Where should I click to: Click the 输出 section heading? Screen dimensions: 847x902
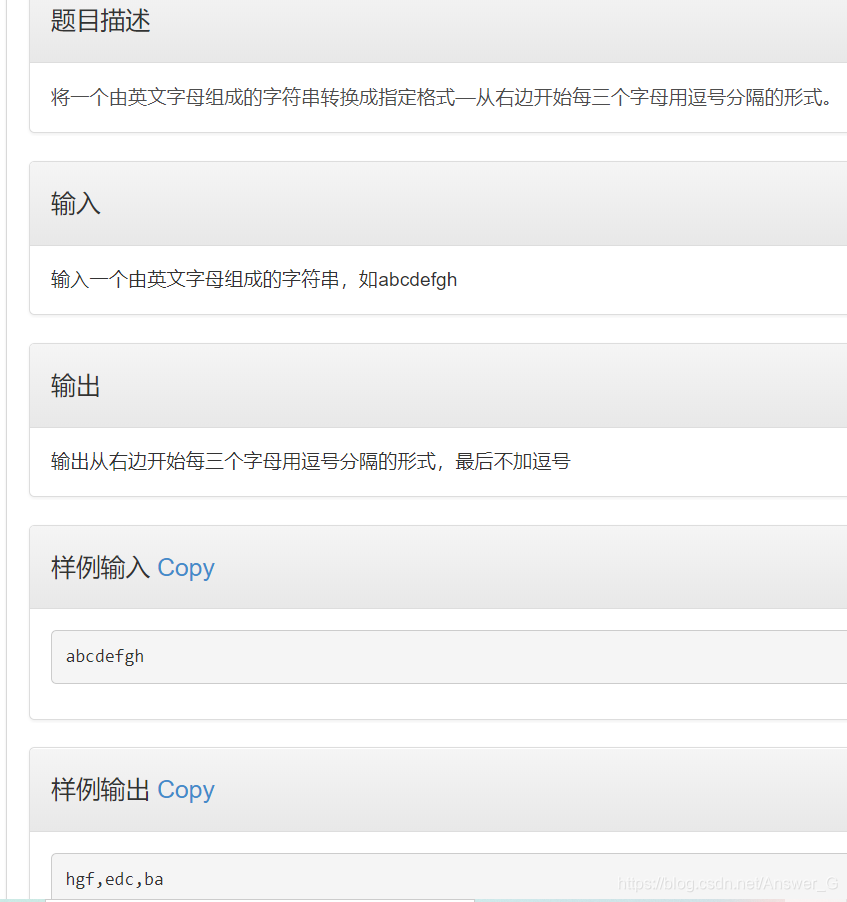tap(76, 385)
